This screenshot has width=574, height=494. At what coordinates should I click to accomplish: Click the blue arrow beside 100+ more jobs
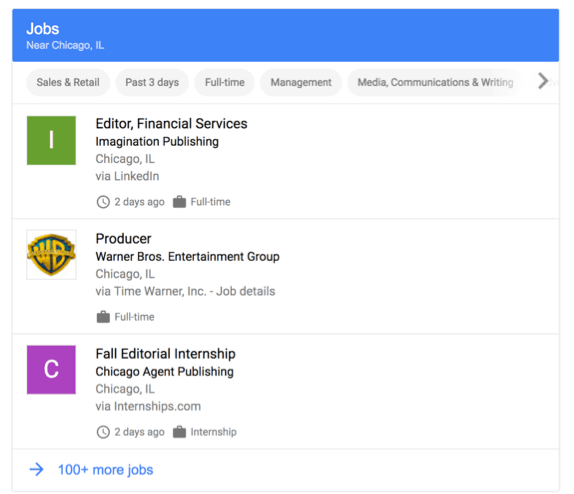point(37,469)
